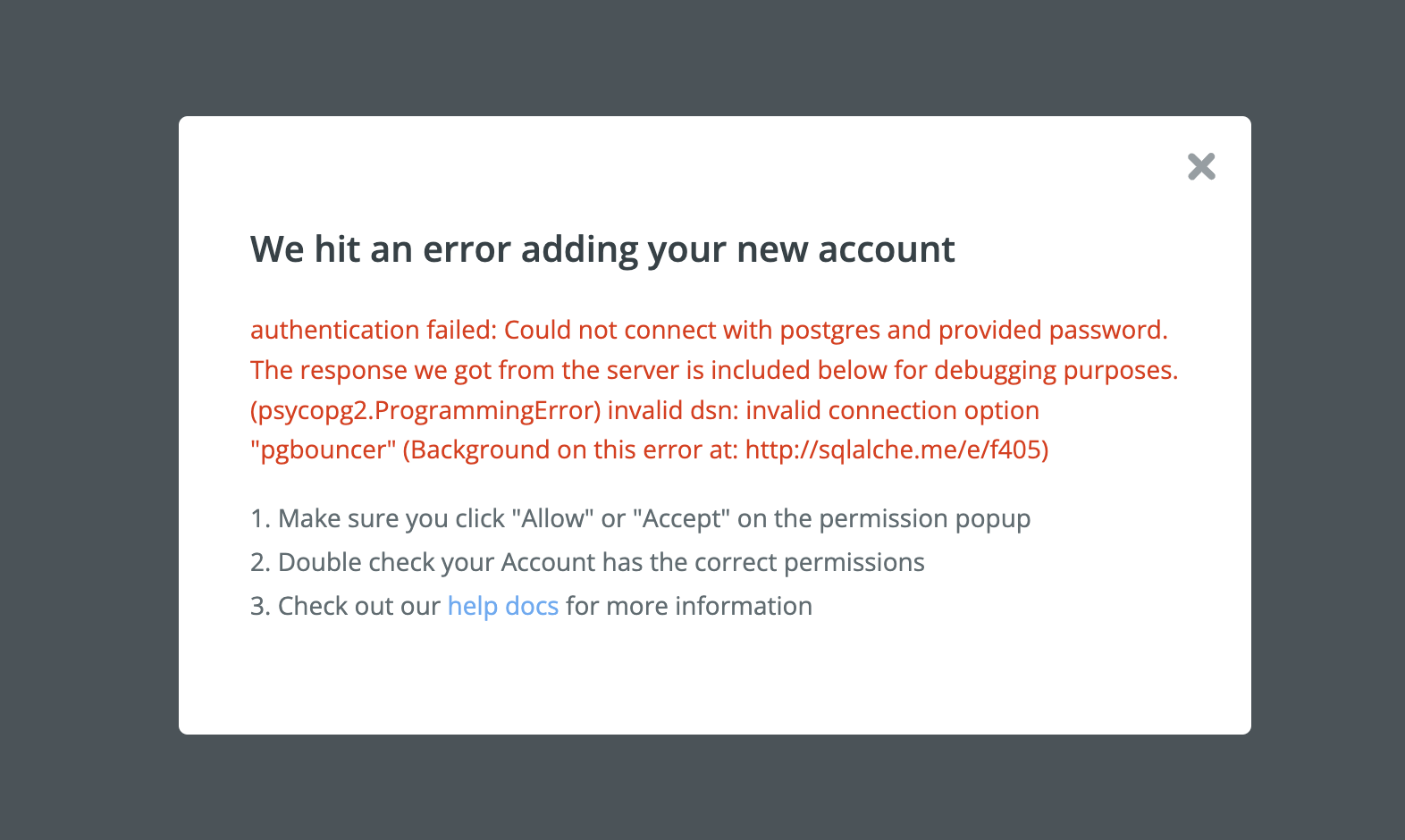1405x840 pixels.
Task: Click the 'for more information' text
Action: click(x=686, y=606)
